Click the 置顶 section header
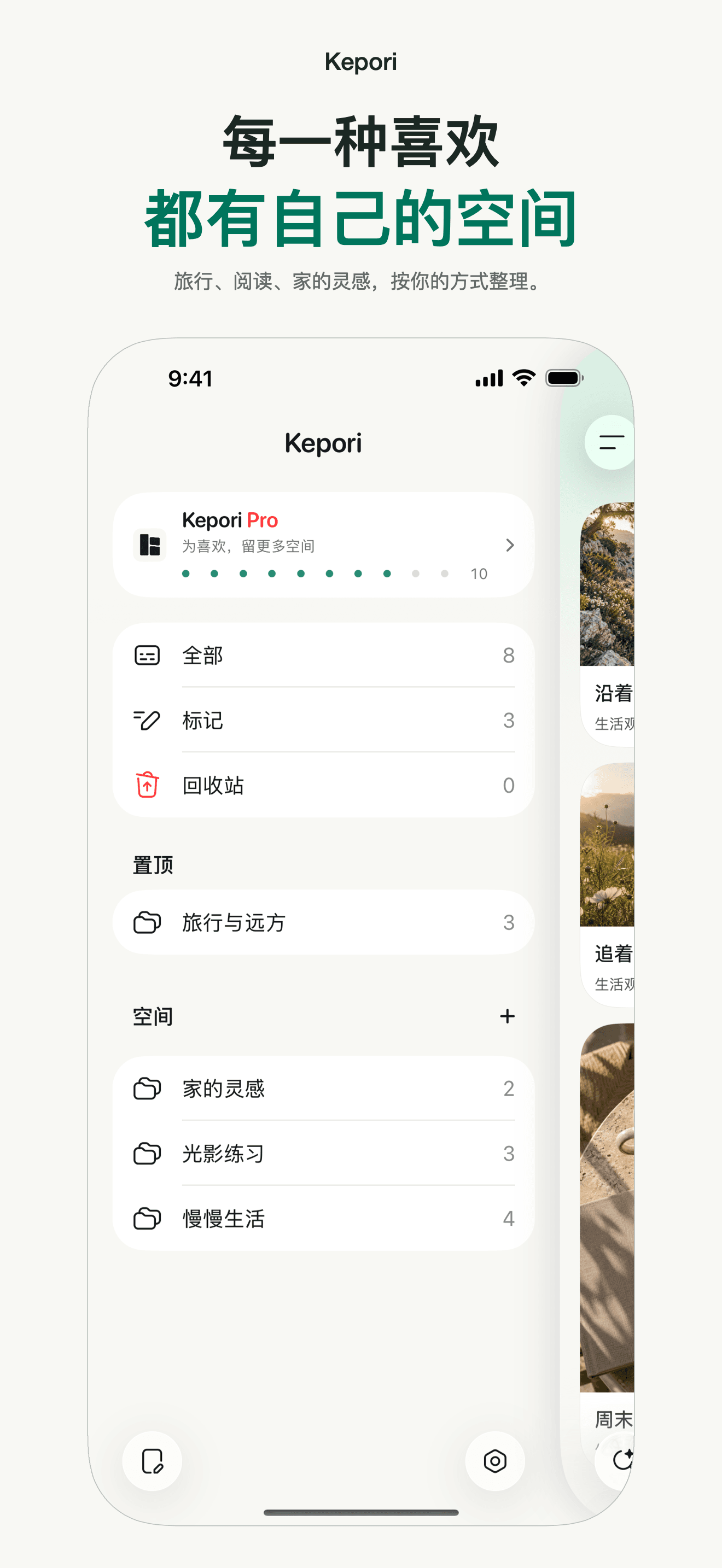This screenshot has width=722, height=1568. [x=153, y=865]
